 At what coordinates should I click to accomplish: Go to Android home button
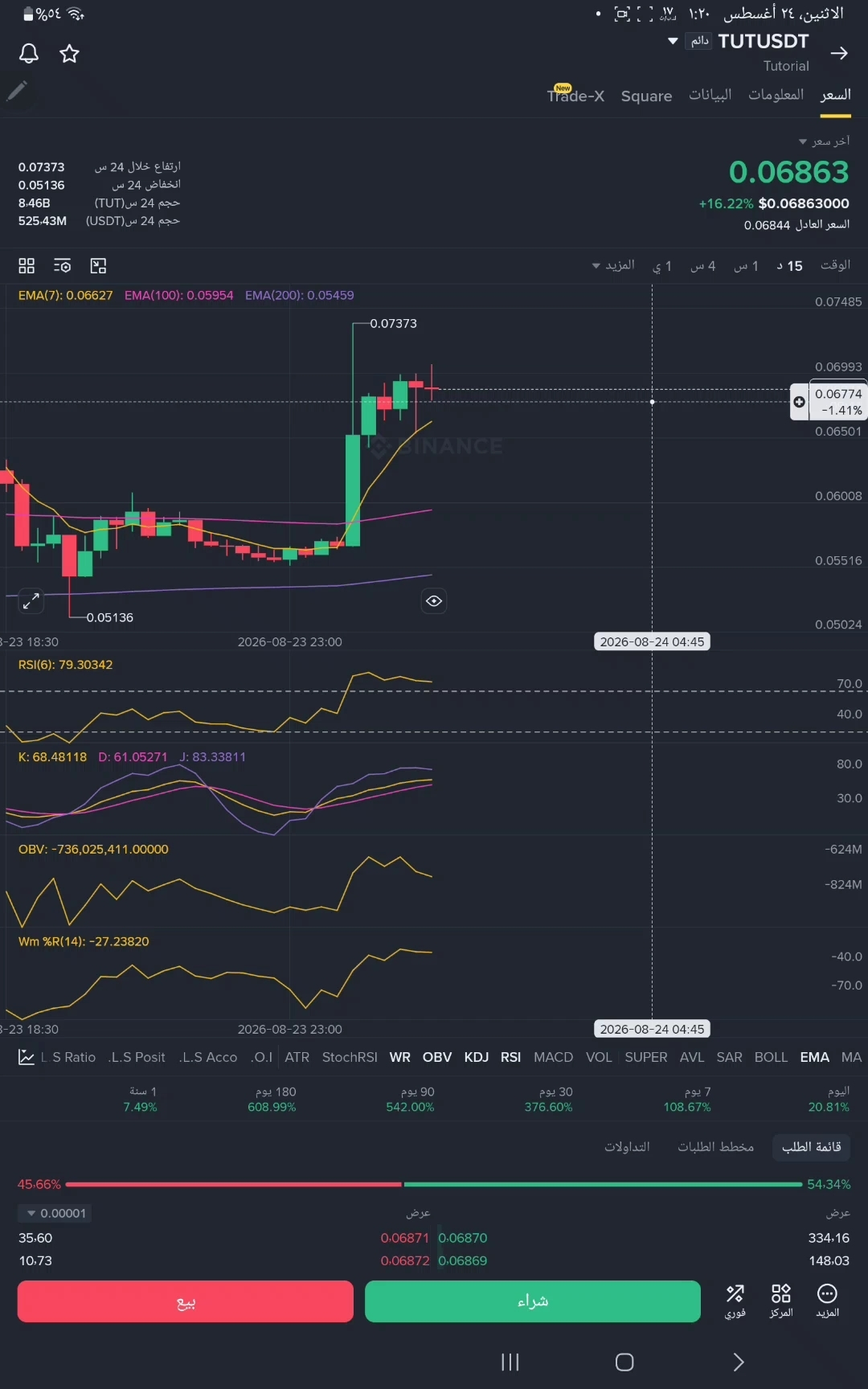click(x=624, y=1362)
